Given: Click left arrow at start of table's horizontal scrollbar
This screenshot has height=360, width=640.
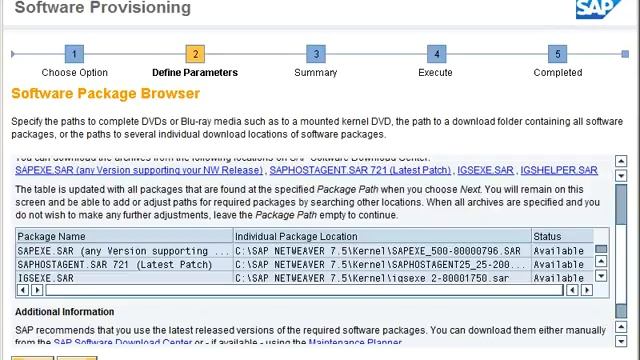Looking at the screenshot, I should pyautogui.click(x=23, y=290).
